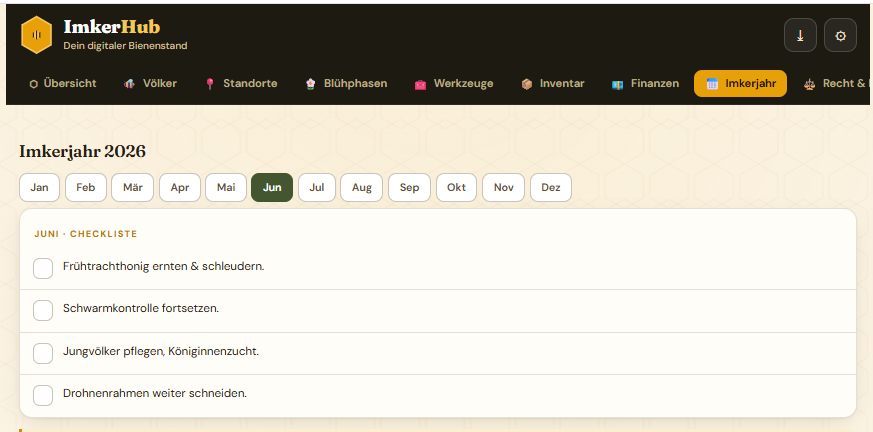This screenshot has width=873, height=432.
Task: Click the pin icon beside Standorte
Action: 209,84
